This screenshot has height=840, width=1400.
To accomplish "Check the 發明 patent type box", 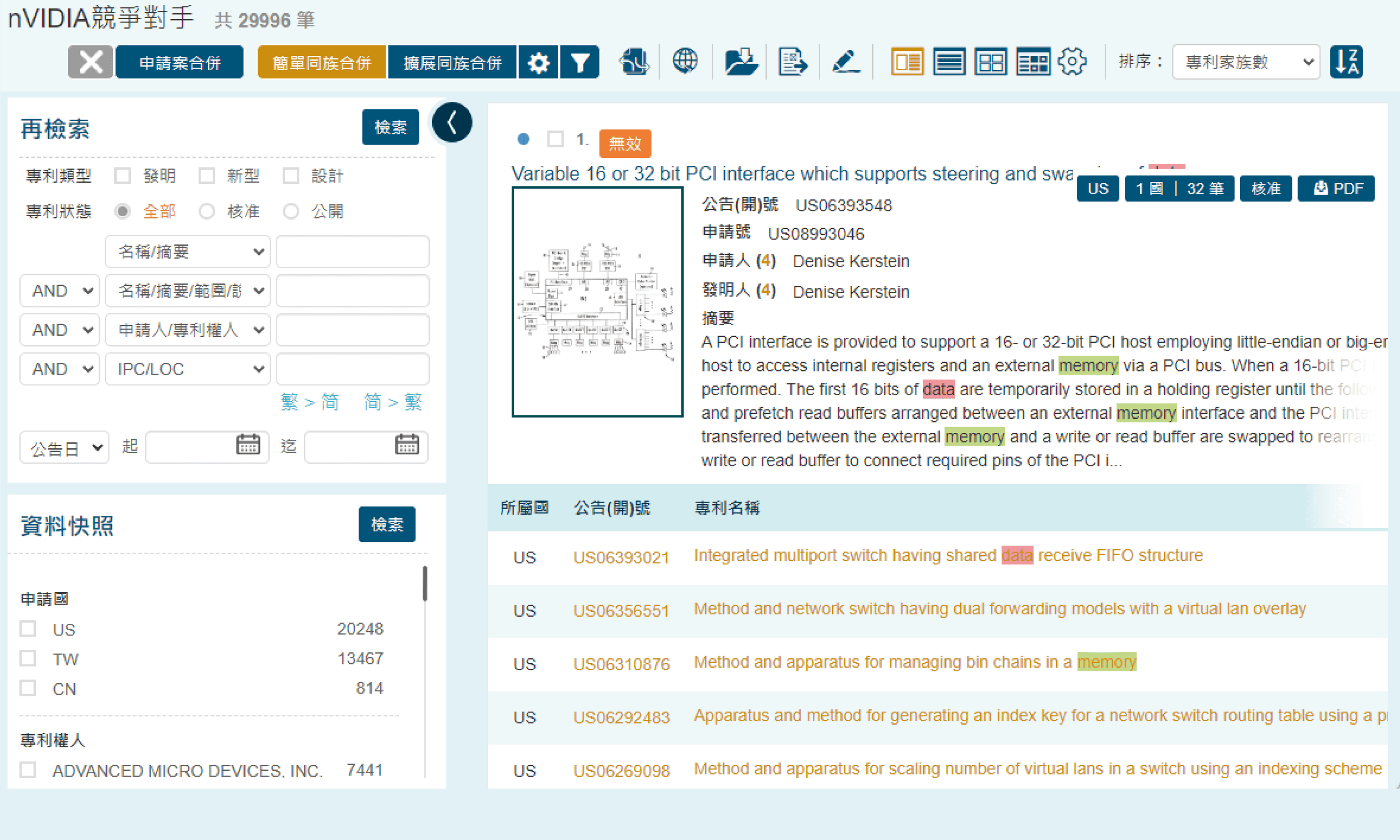I will click(x=122, y=176).
